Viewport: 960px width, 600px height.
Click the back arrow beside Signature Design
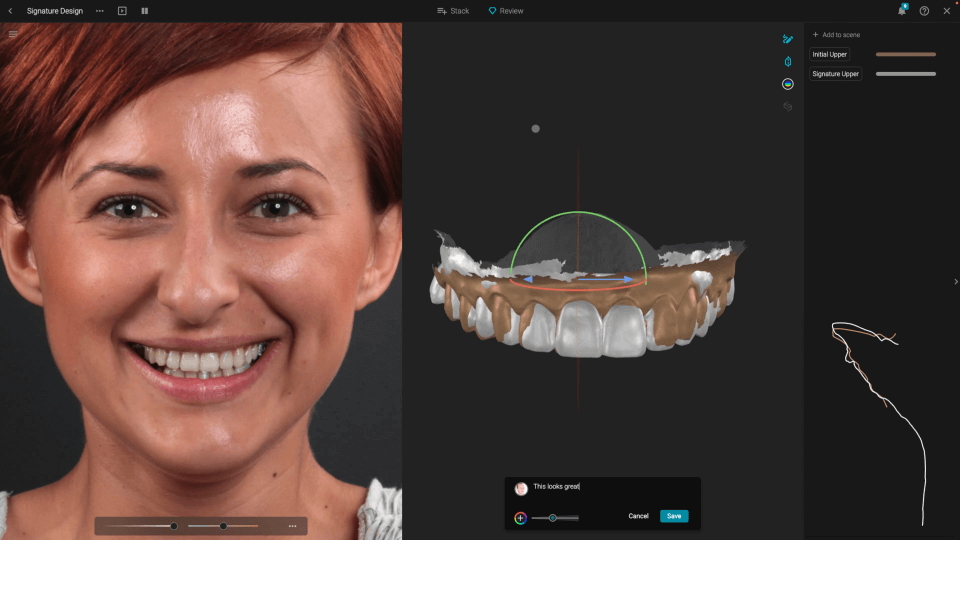click(10, 11)
